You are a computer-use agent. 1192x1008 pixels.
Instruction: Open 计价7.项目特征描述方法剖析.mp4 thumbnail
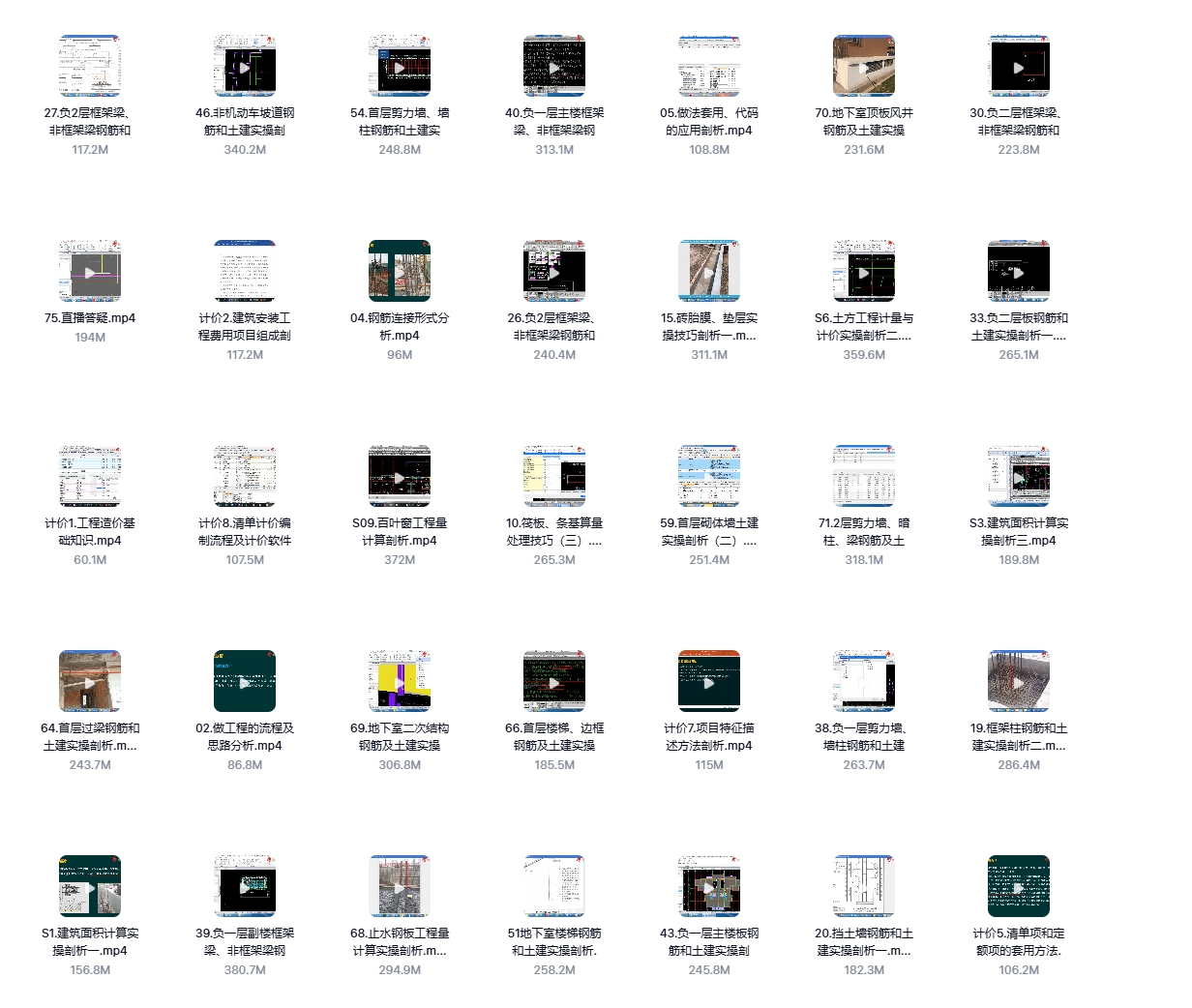(x=709, y=682)
